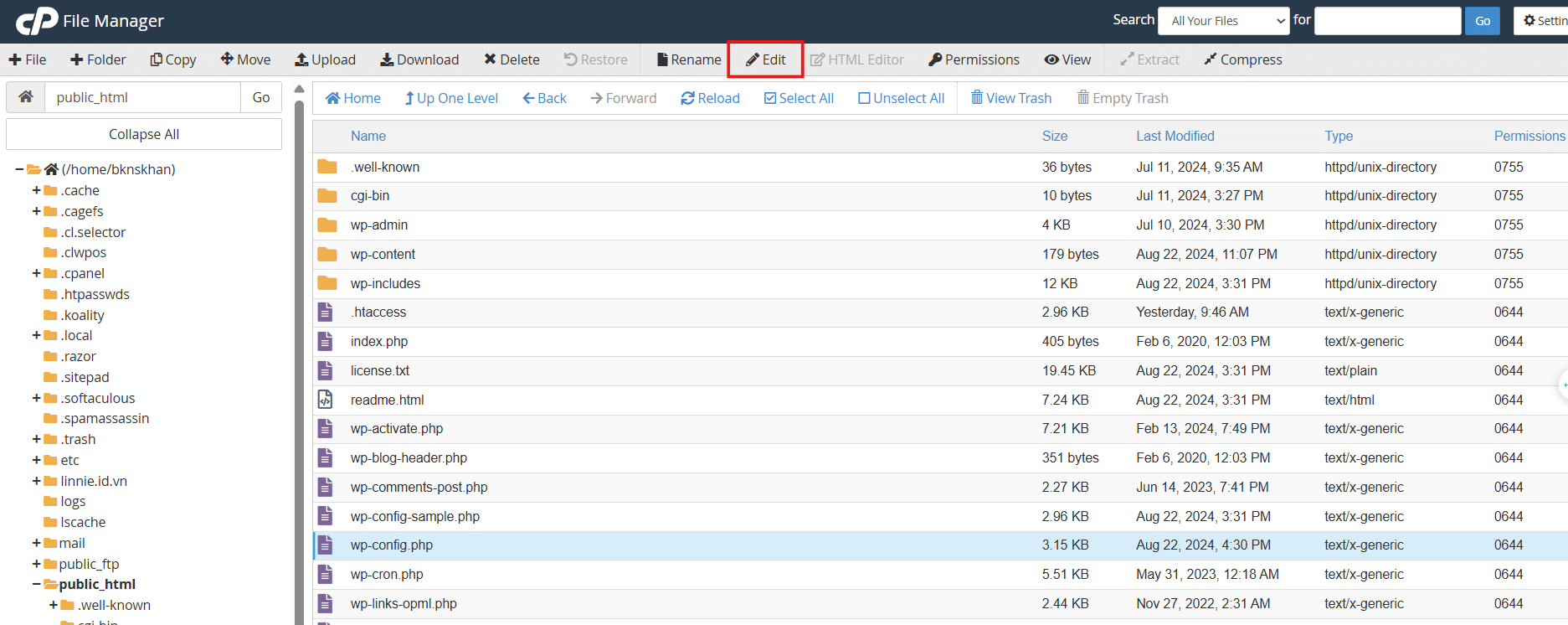Open the Permissions tool
Image resolution: width=1568 pixels, height=625 pixels.
coord(974,59)
